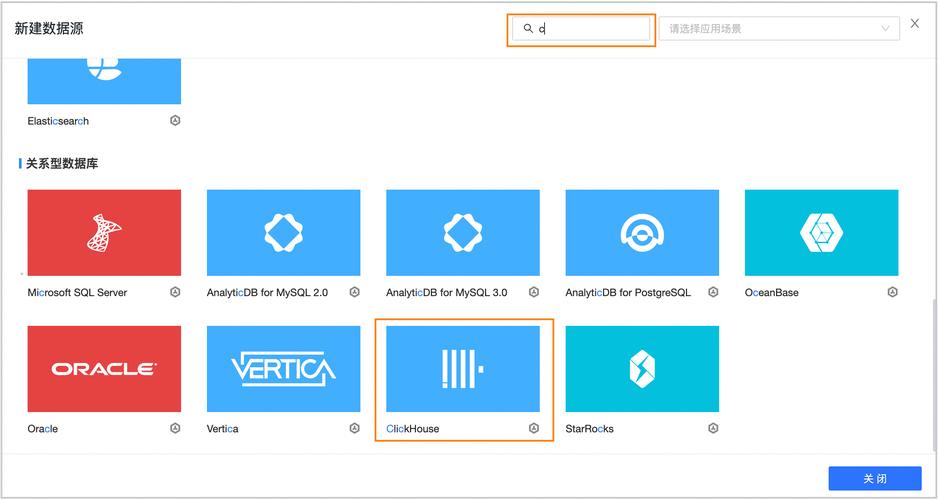Select the ClickHouse data source tile
This screenshot has height=500, width=939.
click(x=463, y=369)
